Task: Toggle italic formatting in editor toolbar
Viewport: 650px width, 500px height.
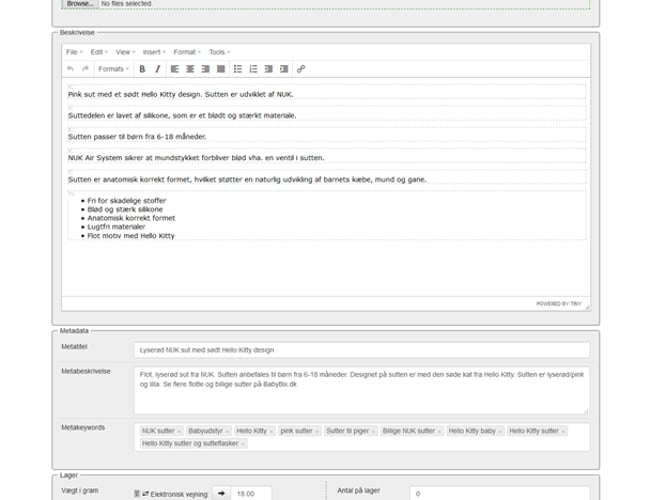Action: click(157, 69)
